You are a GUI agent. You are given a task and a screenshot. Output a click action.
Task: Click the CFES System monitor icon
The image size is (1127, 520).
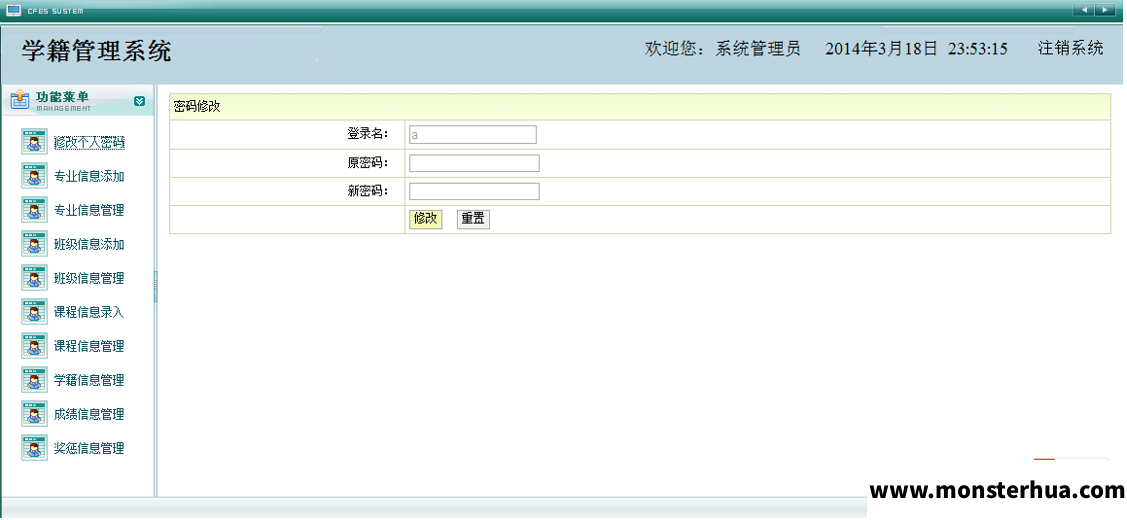tap(14, 10)
